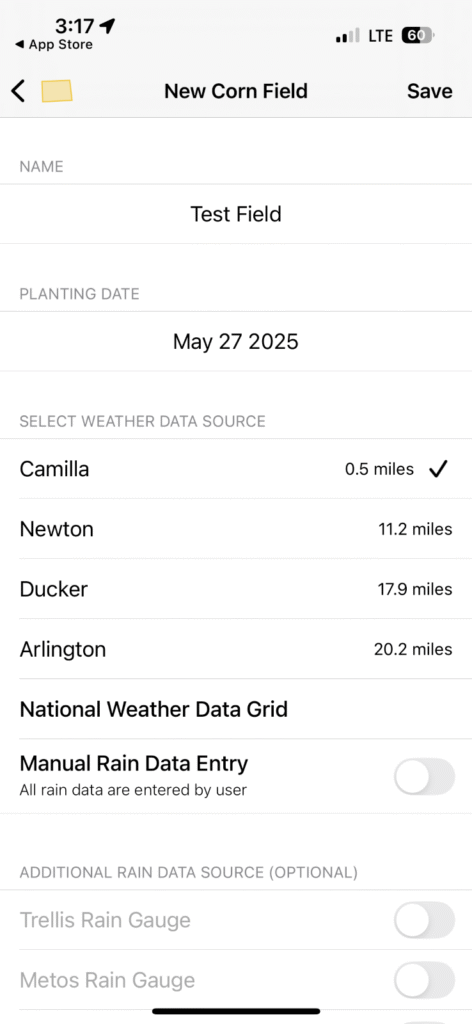Select Camilla weather station row
472x1024 pixels.
pos(236,469)
